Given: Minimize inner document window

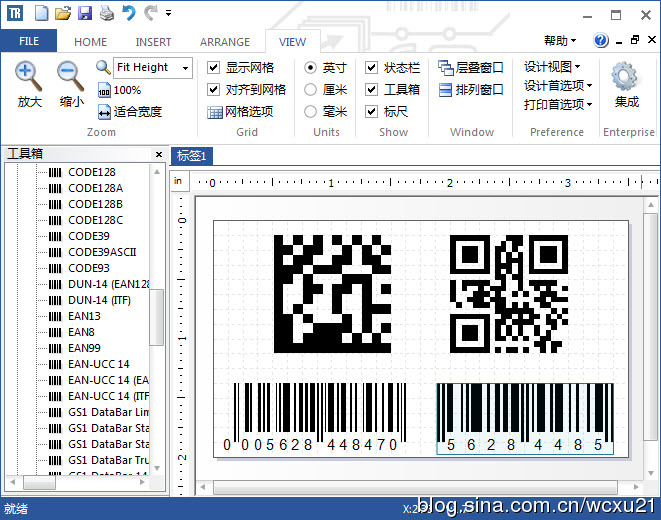Looking at the screenshot, I should click(619, 41).
